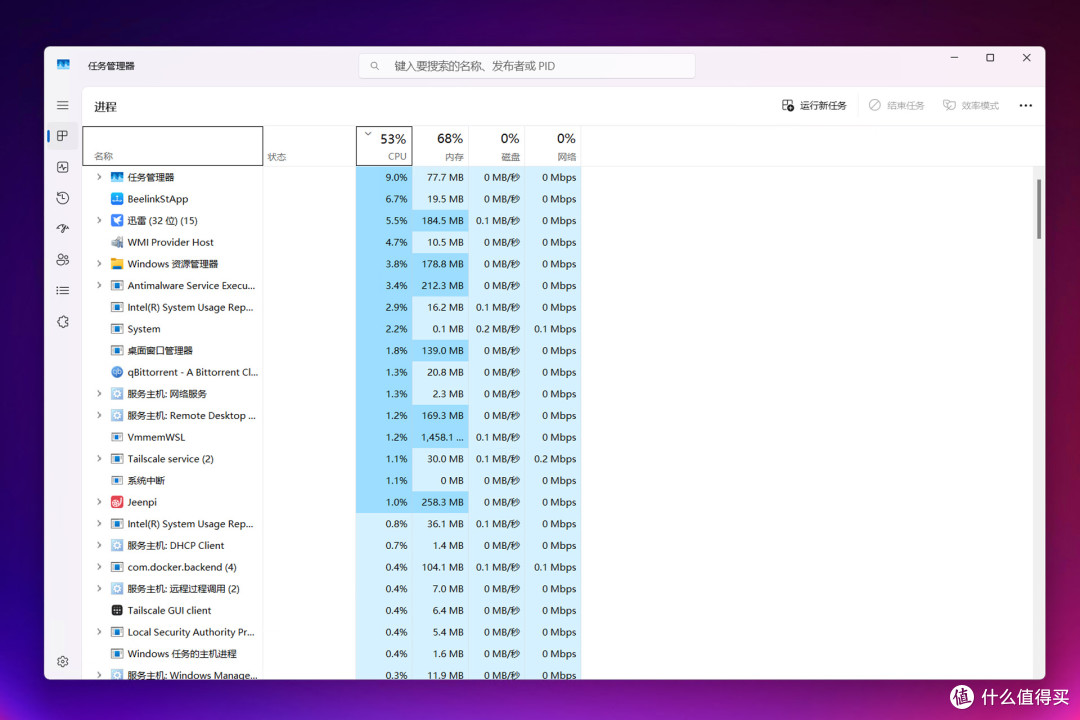Open the hamburger navigation menu
Image resolution: width=1080 pixels, height=720 pixels.
(x=63, y=105)
